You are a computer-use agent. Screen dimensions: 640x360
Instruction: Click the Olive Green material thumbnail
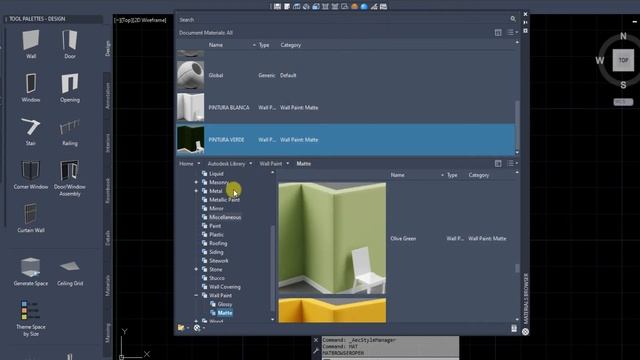pos(332,238)
